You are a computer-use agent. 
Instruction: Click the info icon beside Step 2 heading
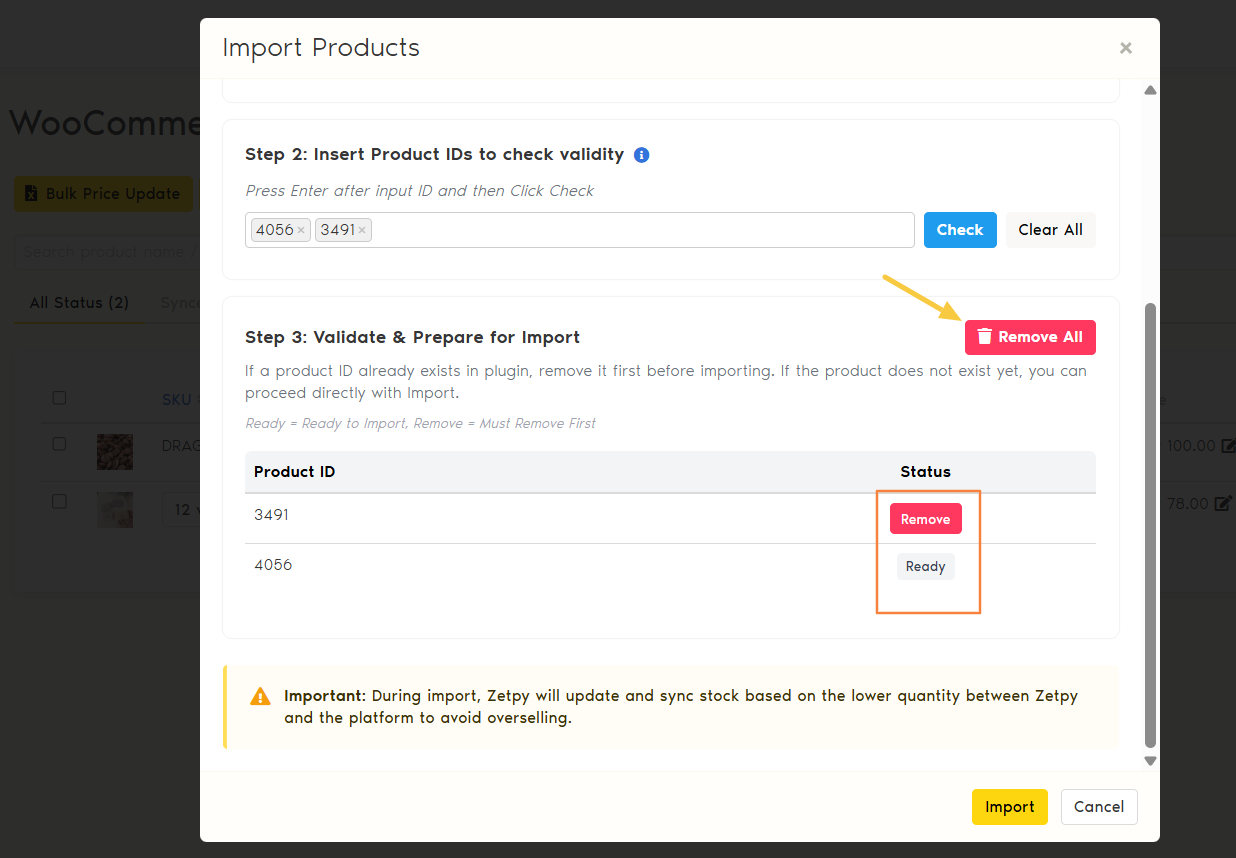642,155
